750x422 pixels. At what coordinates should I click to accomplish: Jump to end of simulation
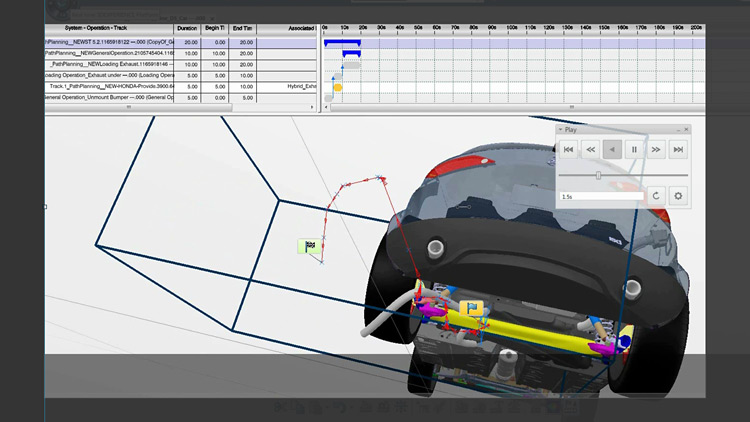coord(678,149)
